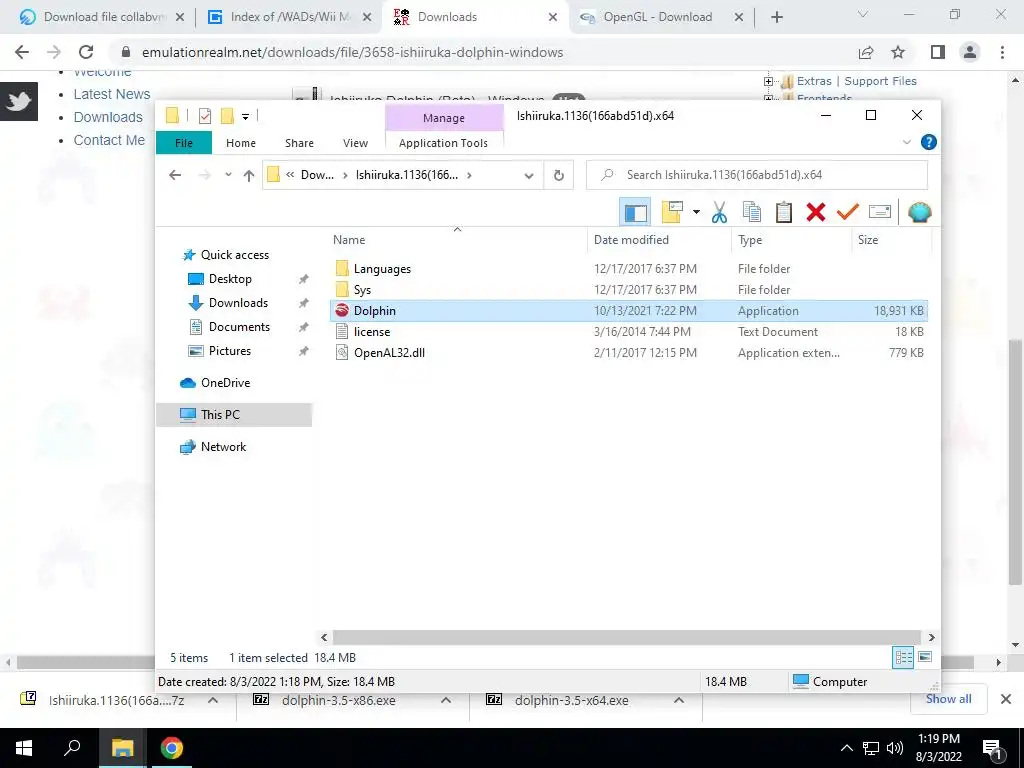Viewport: 1024px width, 768px height.
Task: Open Documents in navigation pane
Action: (239, 327)
